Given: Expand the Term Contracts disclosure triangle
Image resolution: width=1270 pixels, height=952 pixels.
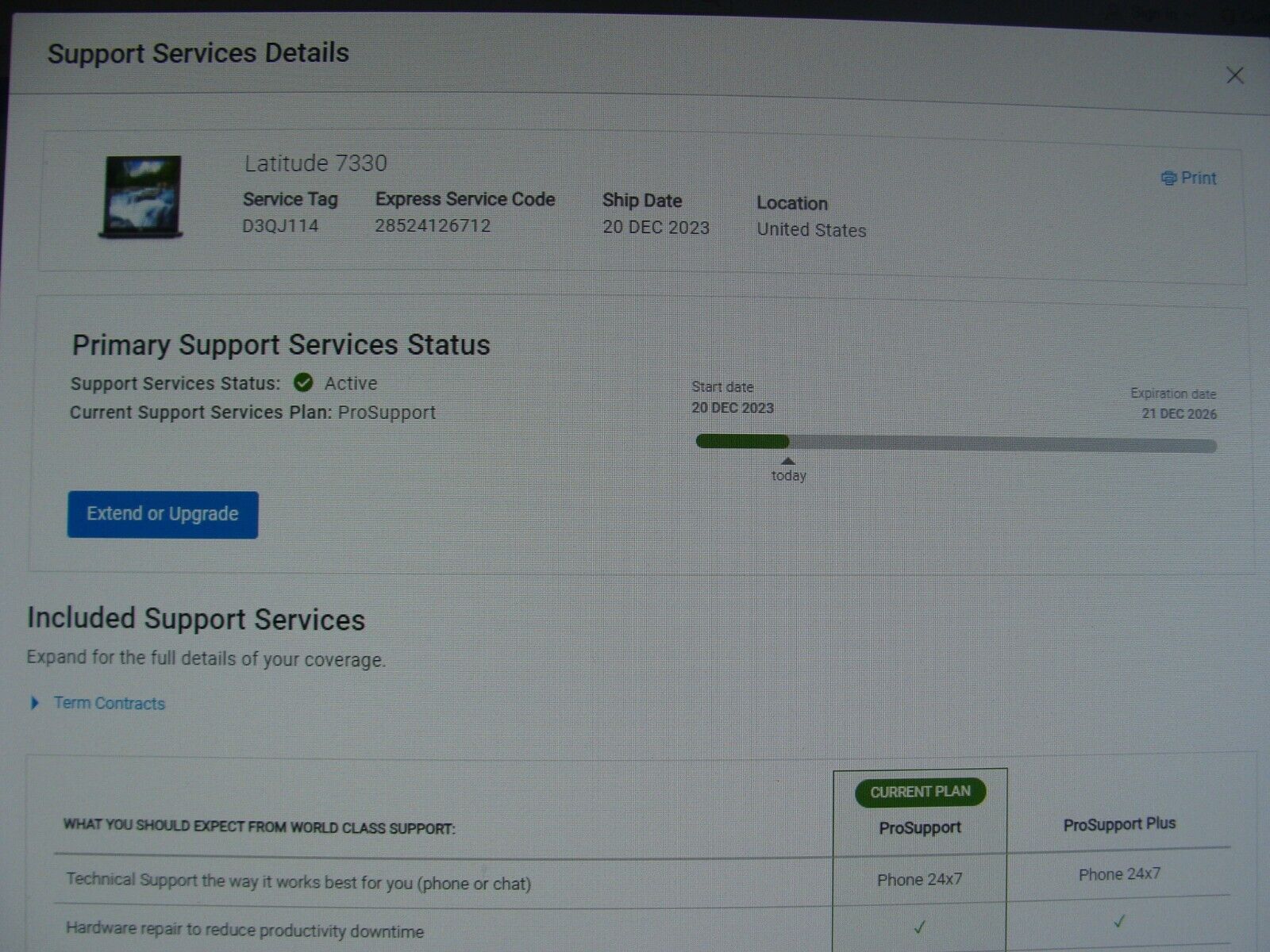Looking at the screenshot, I should (x=35, y=703).
